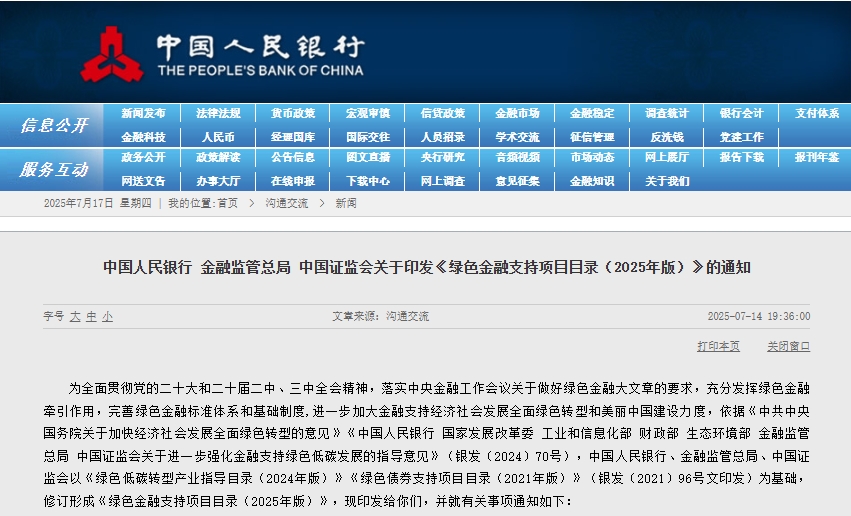Go to 网上展厅
This screenshot has width=851, height=516.
click(667, 157)
